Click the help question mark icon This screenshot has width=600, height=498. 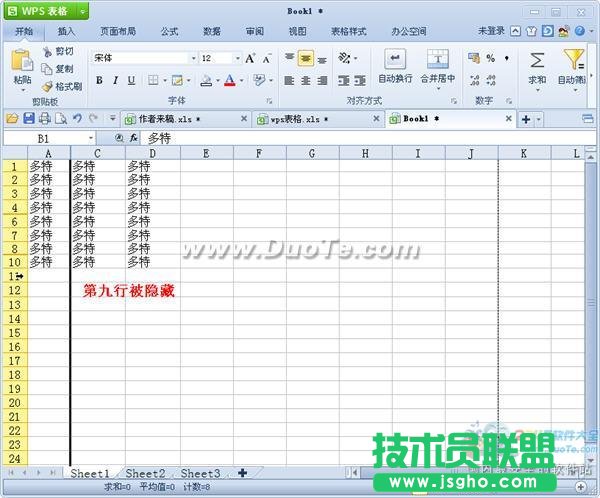[x=580, y=31]
